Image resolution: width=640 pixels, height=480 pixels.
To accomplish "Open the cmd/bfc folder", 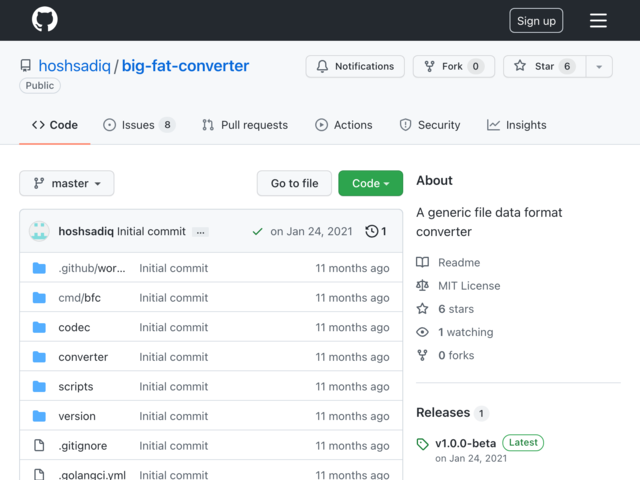I will 79,298.
